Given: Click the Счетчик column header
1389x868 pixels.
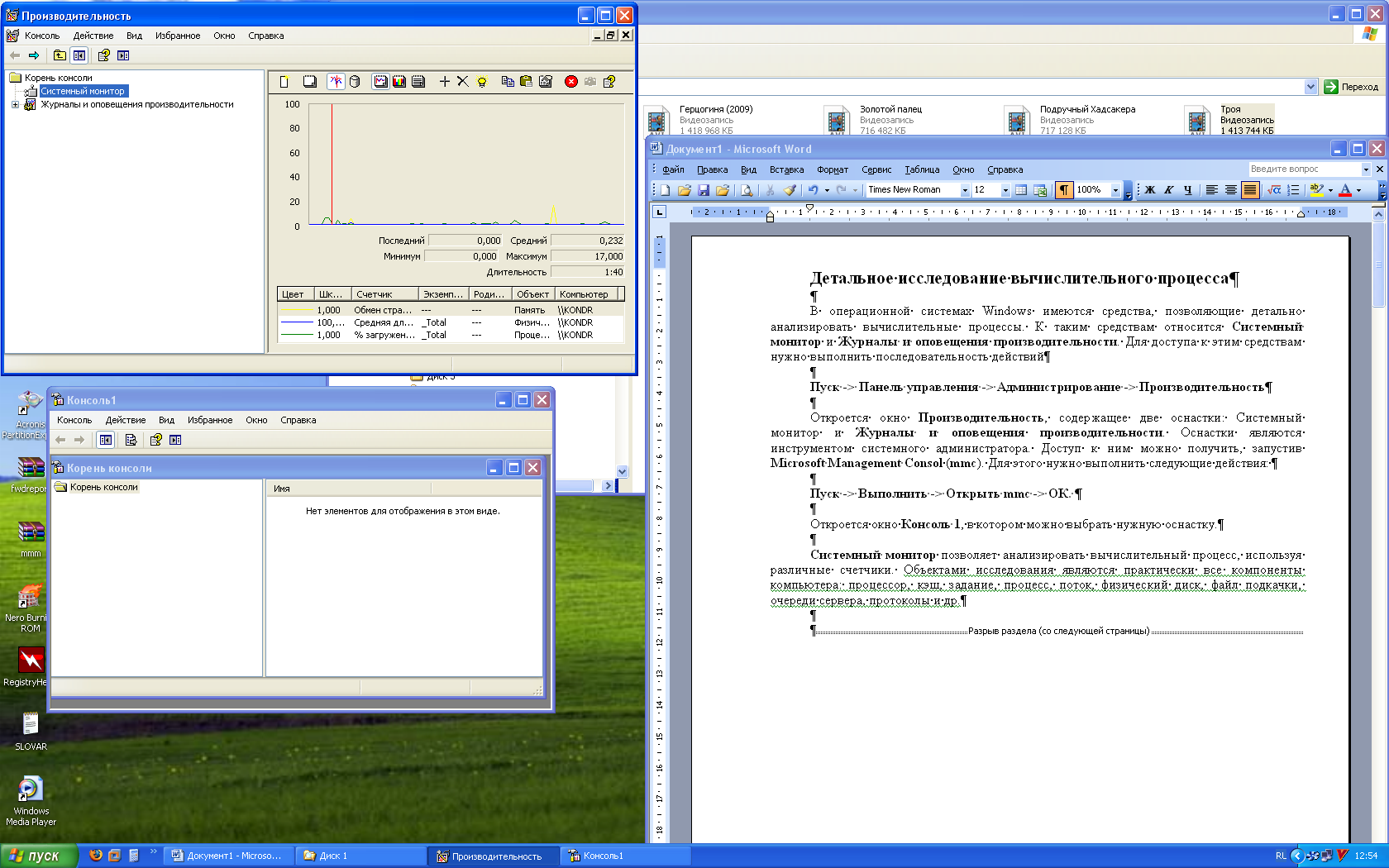Looking at the screenshot, I should click(x=384, y=294).
